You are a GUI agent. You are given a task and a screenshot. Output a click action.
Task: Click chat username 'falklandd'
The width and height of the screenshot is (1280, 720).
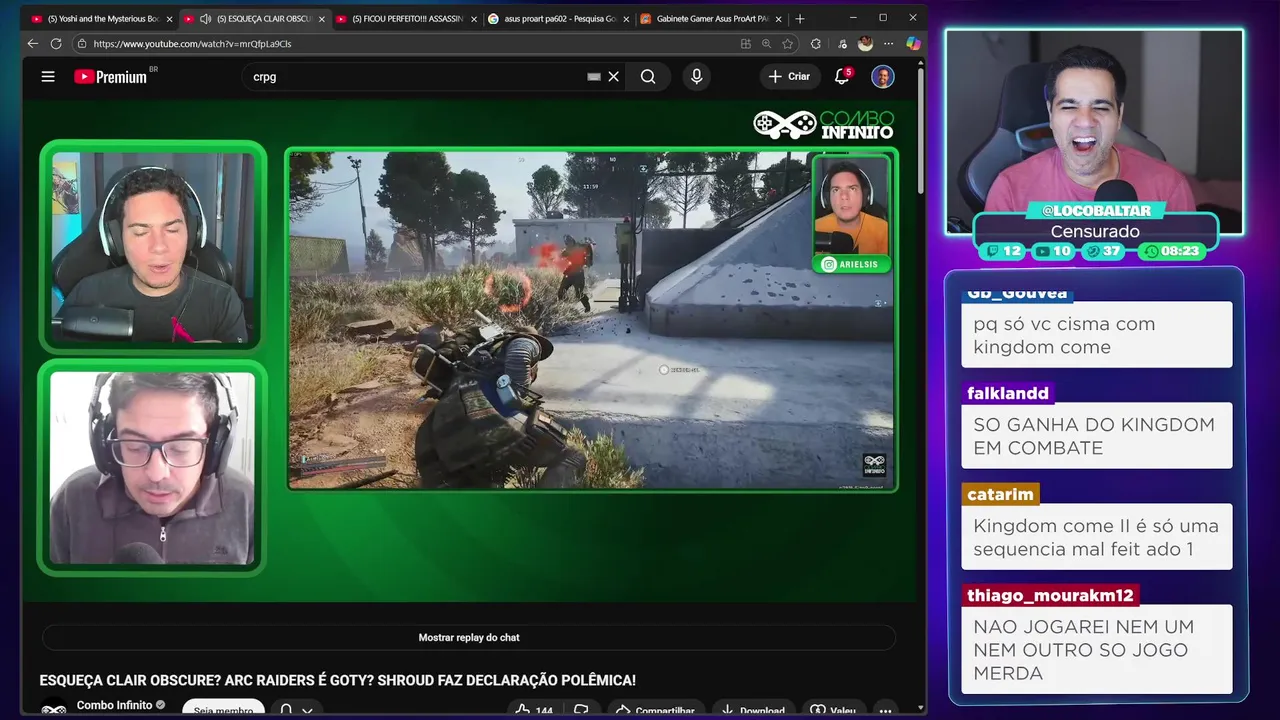click(x=1008, y=393)
